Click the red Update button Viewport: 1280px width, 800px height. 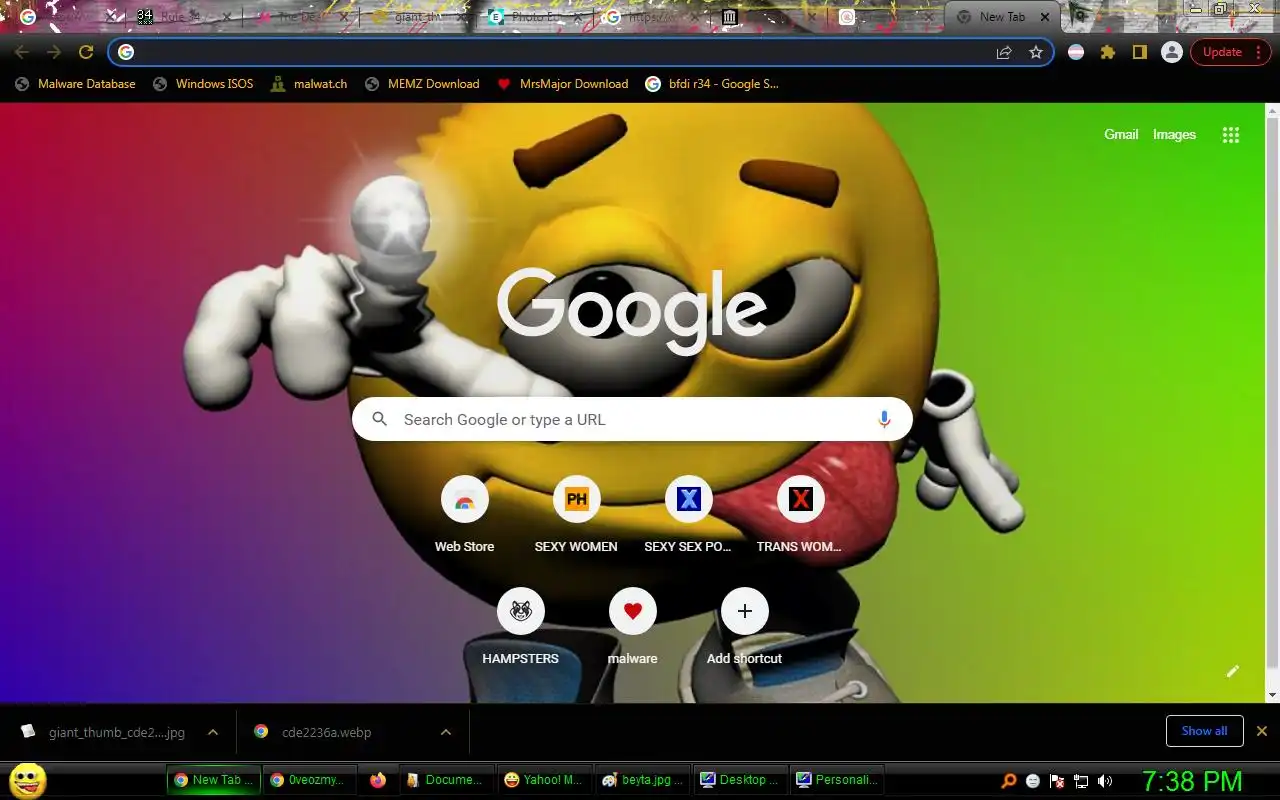(x=1230, y=52)
